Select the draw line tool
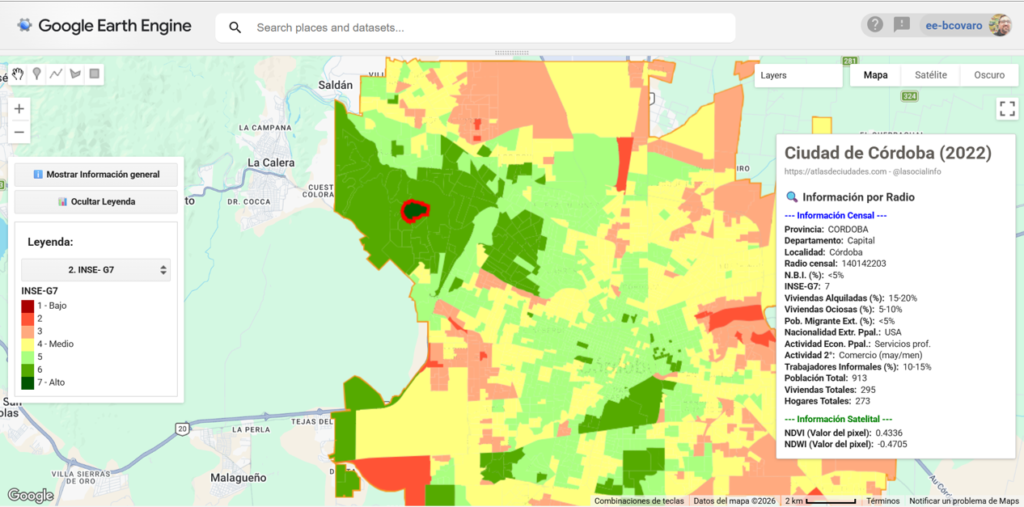The image size is (1024, 507). click(56, 74)
